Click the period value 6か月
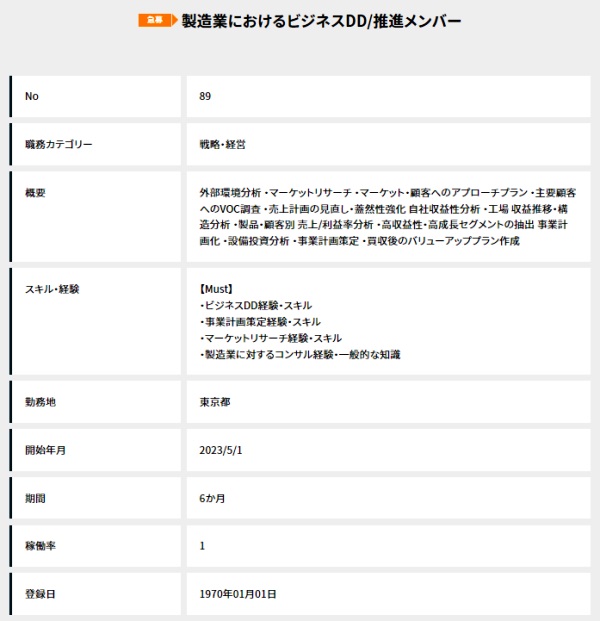The height and width of the screenshot is (621, 600). pyautogui.click(x=212, y=498)
